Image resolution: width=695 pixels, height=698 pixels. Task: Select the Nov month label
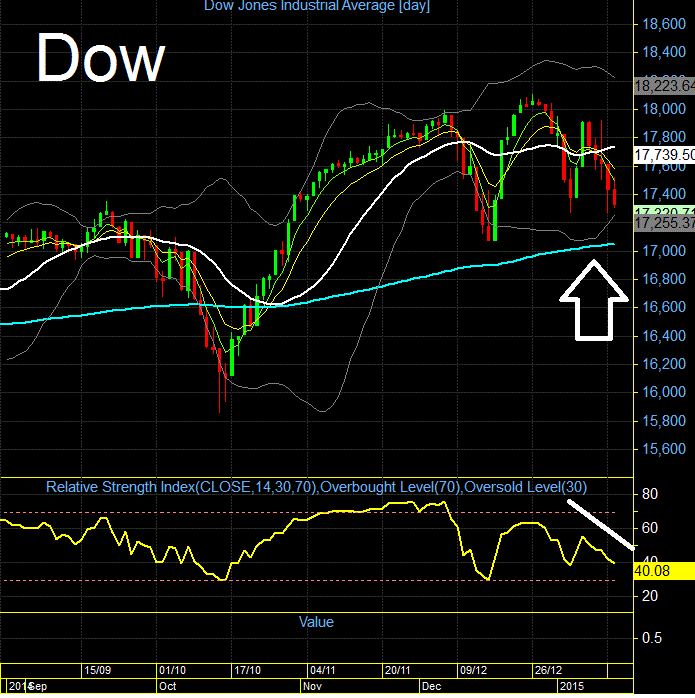click(x=312, y=686)
